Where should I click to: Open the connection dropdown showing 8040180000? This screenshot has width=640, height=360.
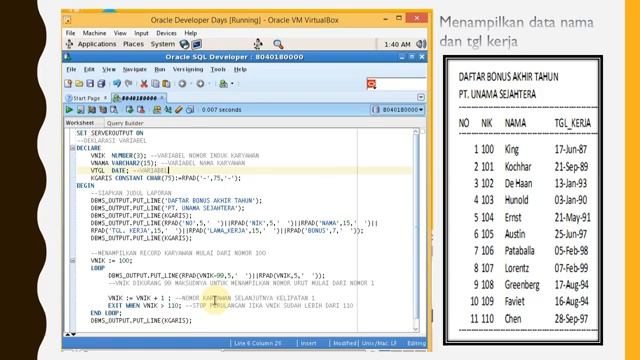[398, 109]
